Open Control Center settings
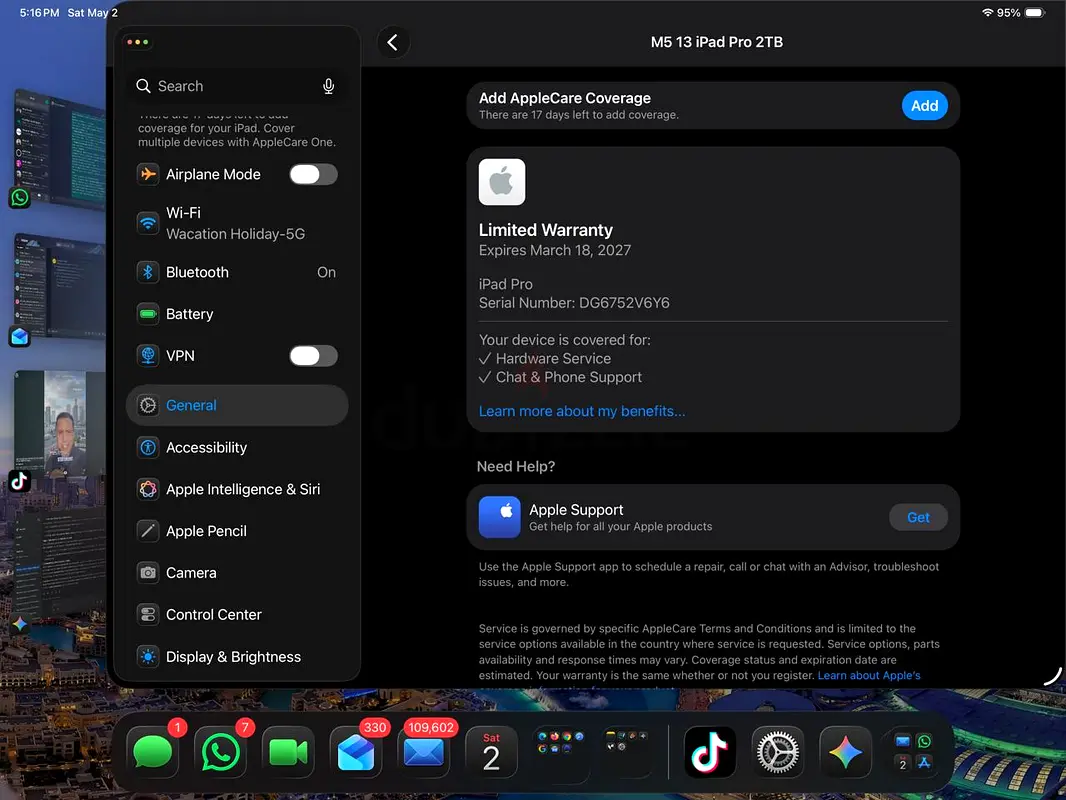The image size is (1066, 800). coord(237,614)
